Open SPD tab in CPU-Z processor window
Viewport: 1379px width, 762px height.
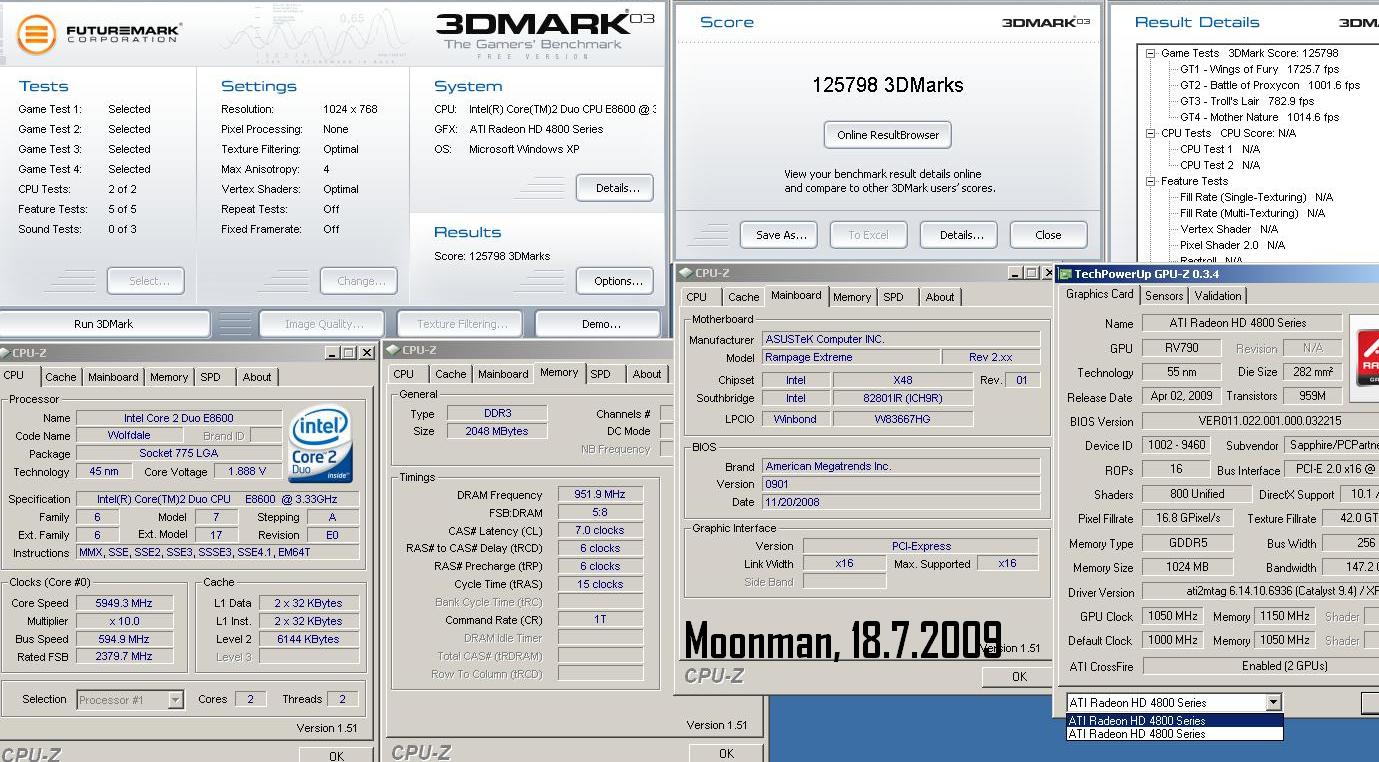(x=210, y=377)
